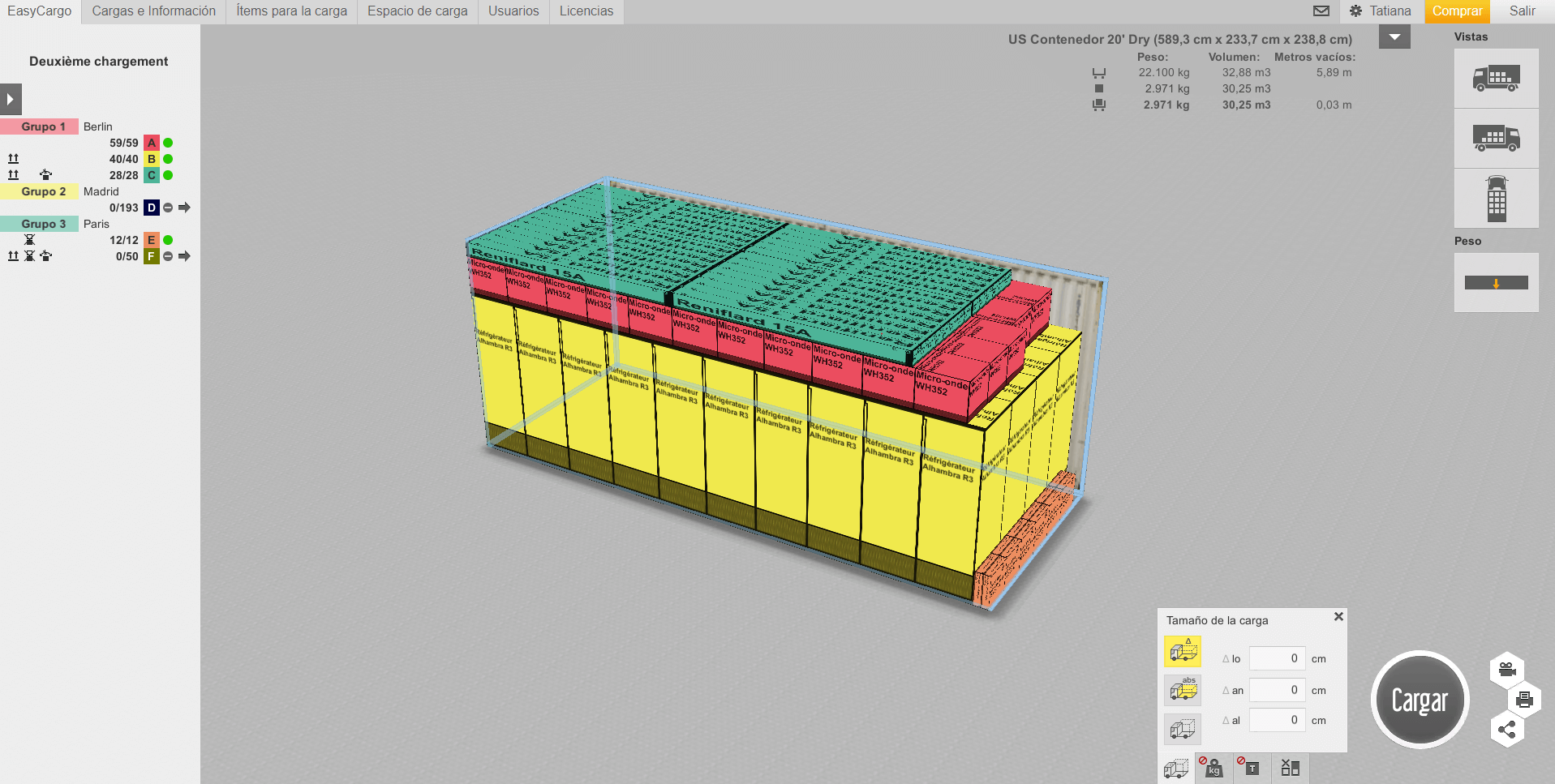Toggle the grey minus status for item F
Viewport: 1555px width, 784px height.
click(x=168, y=256)
